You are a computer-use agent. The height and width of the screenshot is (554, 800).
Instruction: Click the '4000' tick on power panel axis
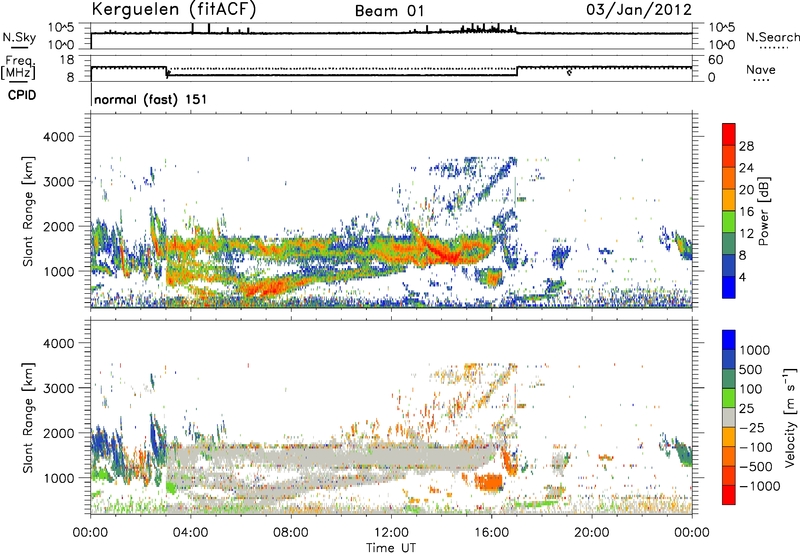[58, 137]
